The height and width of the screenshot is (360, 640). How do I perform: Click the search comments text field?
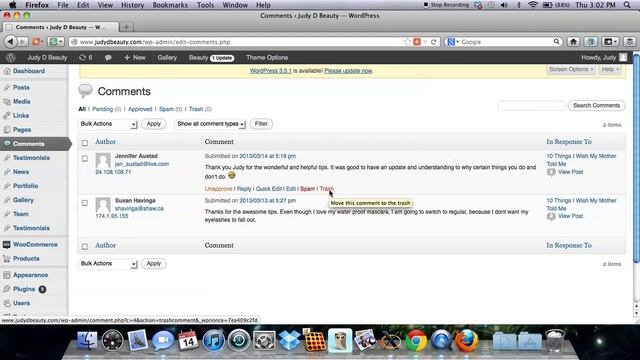click(531, 106)
